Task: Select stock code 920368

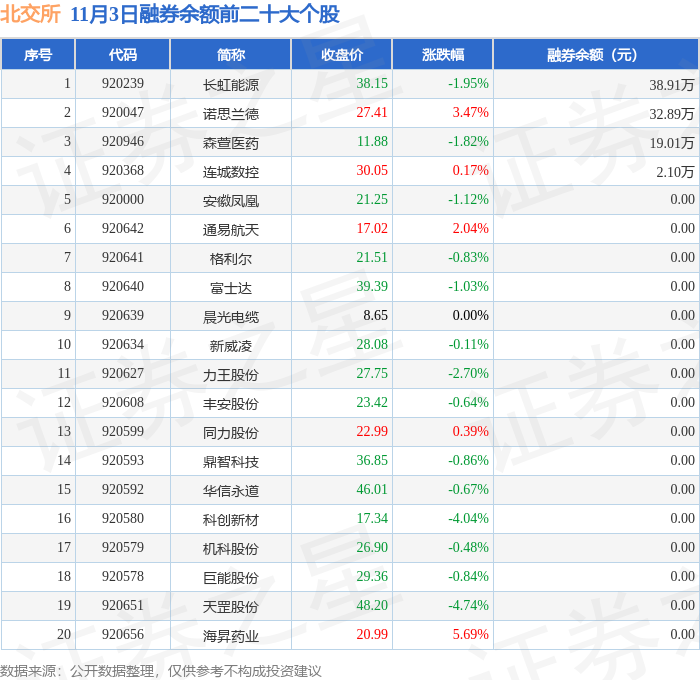Action: point(123,171)
